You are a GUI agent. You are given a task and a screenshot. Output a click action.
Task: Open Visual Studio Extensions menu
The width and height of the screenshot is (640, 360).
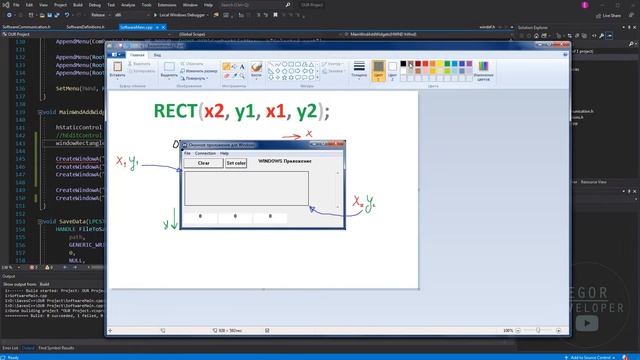(167, 5)
